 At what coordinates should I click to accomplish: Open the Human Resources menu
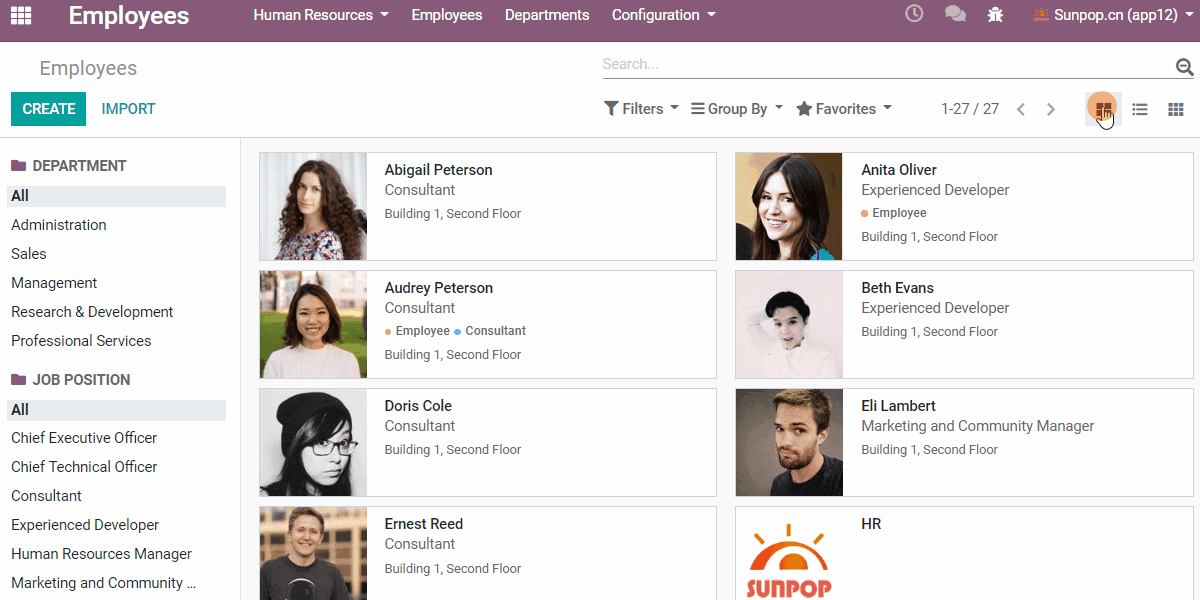coord(320,15)
